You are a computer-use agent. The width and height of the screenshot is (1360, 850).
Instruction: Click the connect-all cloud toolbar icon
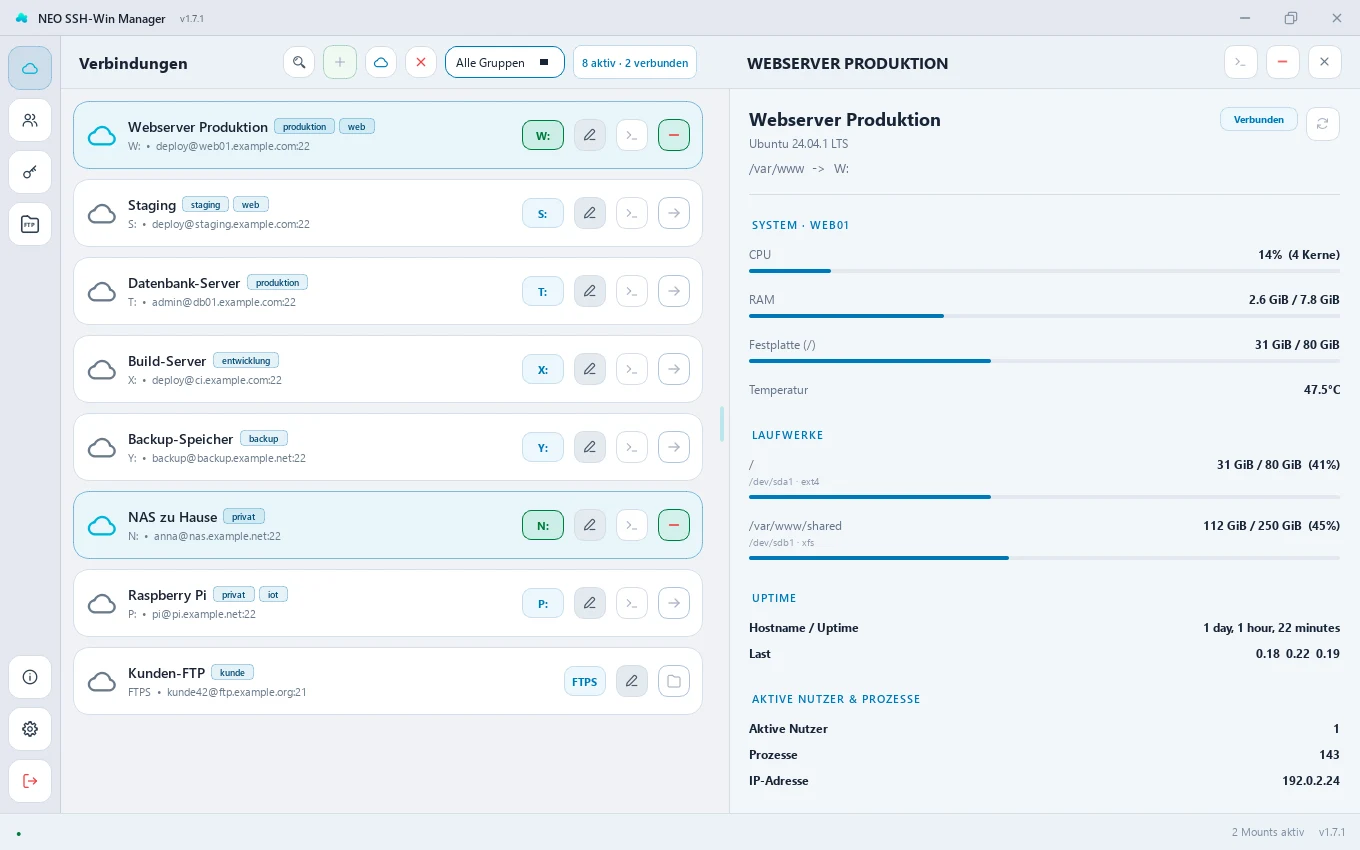click(381, 62)
